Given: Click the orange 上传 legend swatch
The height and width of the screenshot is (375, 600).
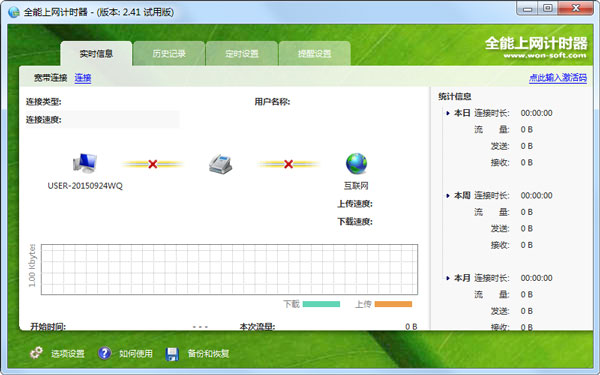Looking at the screenshot, I should pyautogui.click(x=393, y=304).
